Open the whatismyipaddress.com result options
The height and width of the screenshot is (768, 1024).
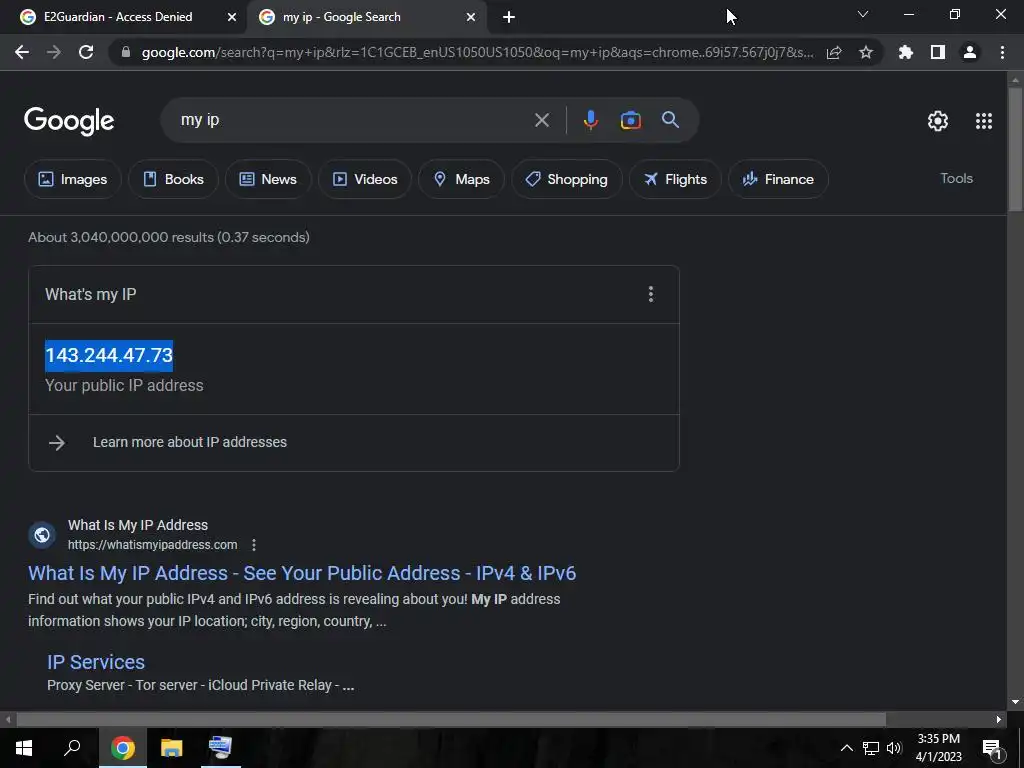(254, 545)
